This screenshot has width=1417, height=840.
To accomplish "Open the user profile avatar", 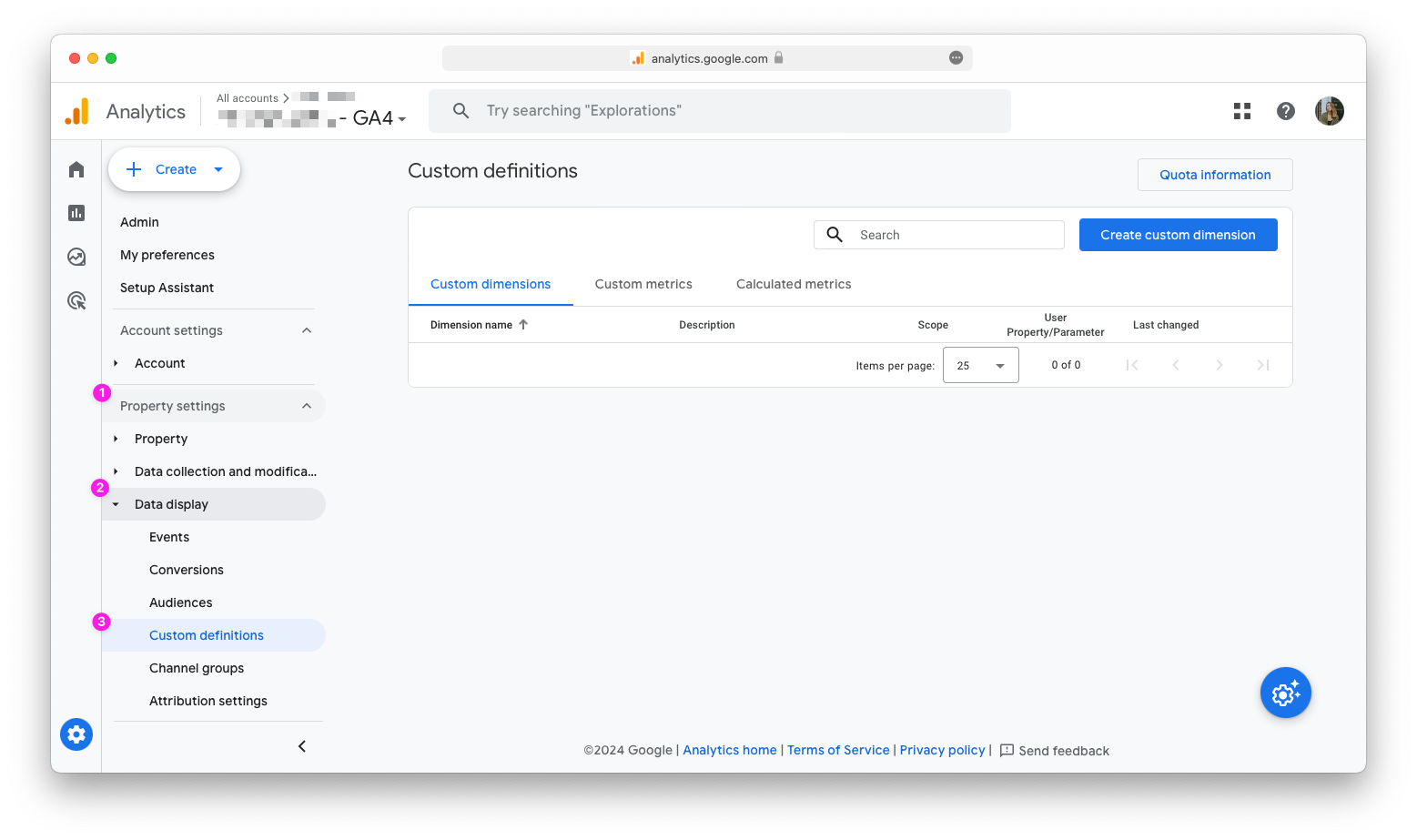I will point(1330,111).
